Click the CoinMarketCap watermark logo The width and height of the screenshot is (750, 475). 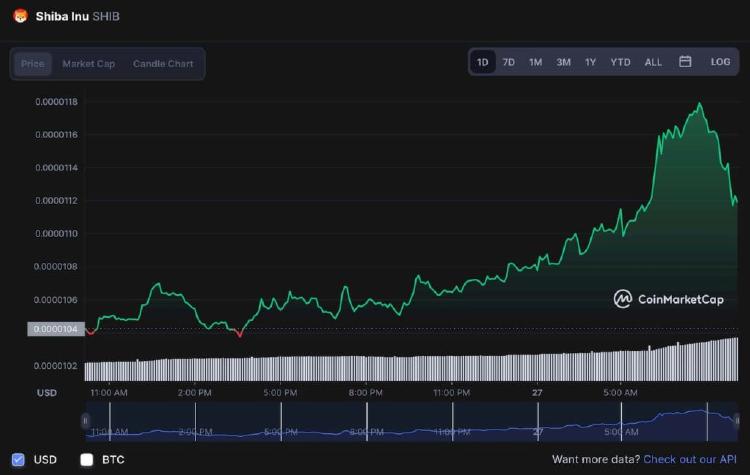[x=668, y=298]
